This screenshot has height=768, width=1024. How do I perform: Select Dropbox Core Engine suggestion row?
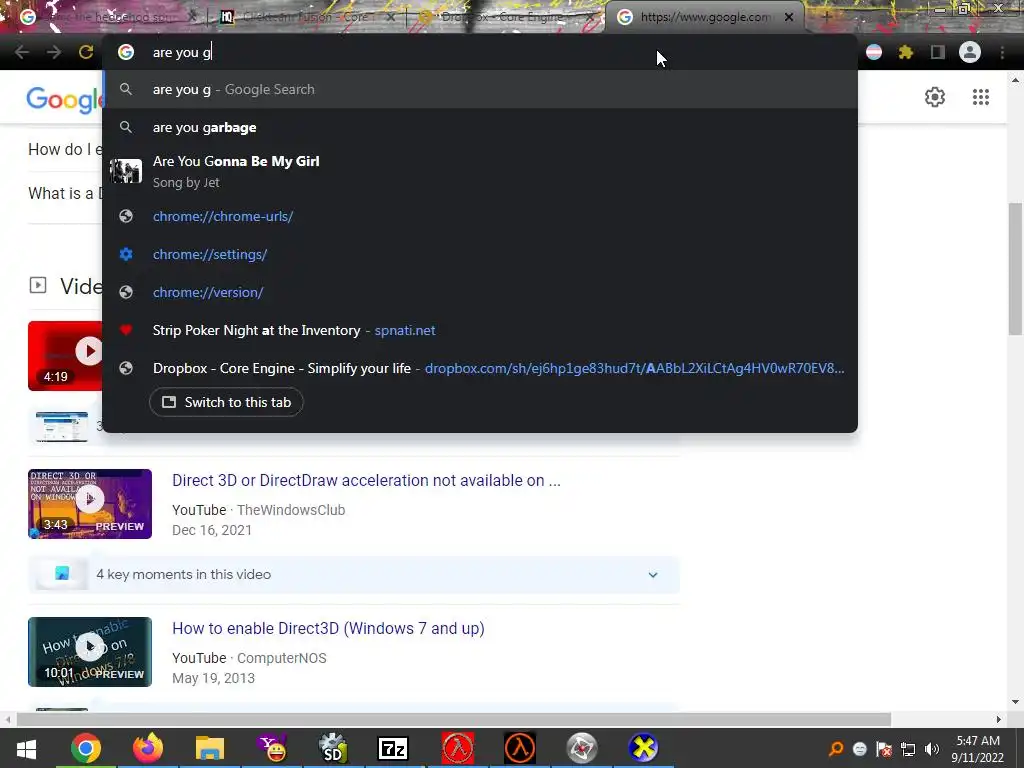click(480, 368)
